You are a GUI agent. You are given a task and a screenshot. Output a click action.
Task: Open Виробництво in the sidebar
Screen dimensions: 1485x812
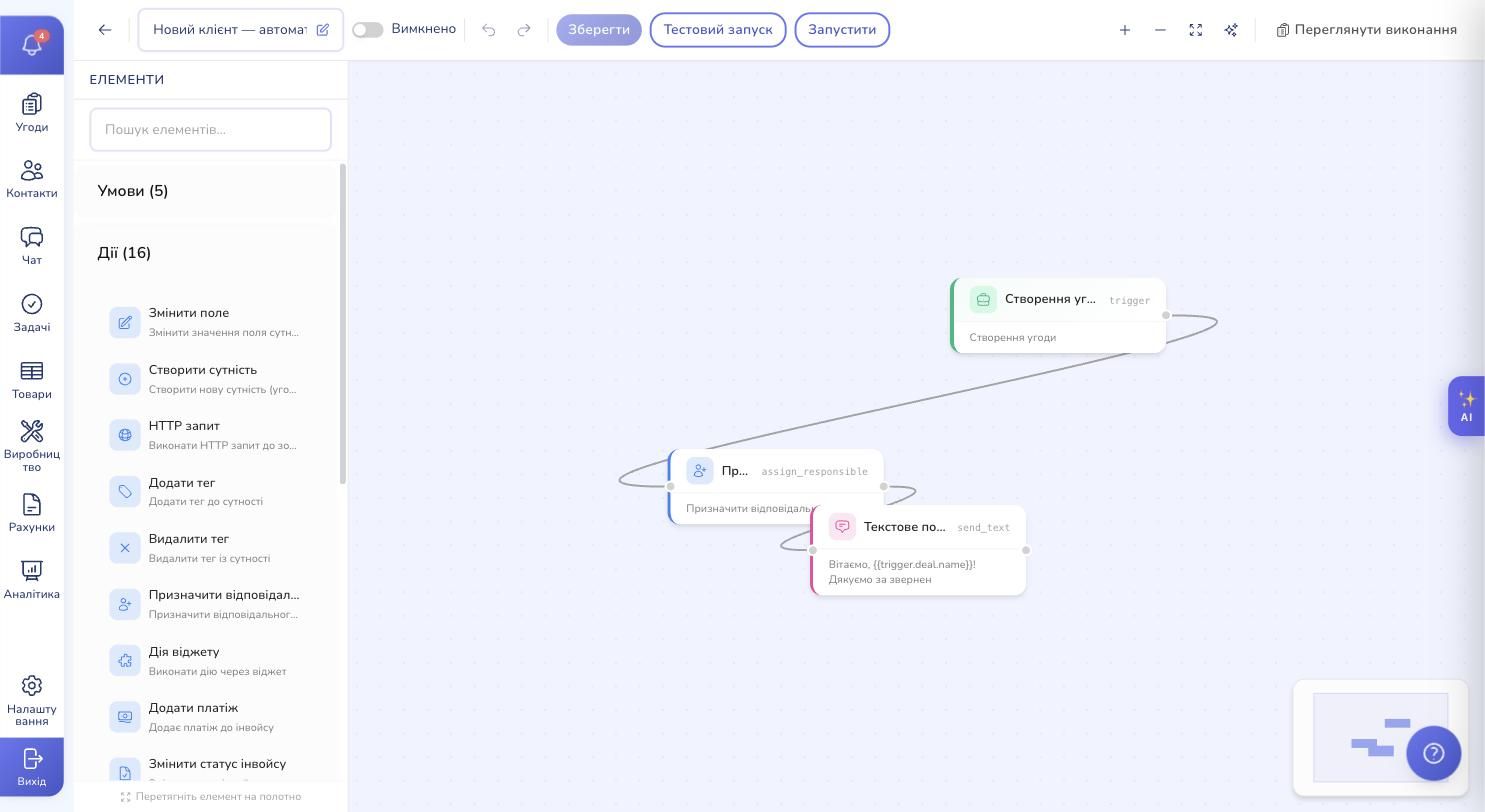click(32, 446)
